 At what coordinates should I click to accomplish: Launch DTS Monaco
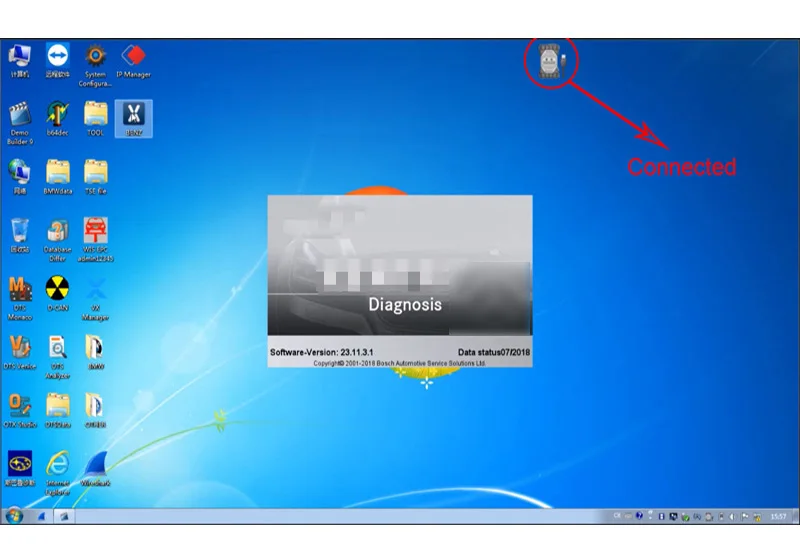pos(20,298)
